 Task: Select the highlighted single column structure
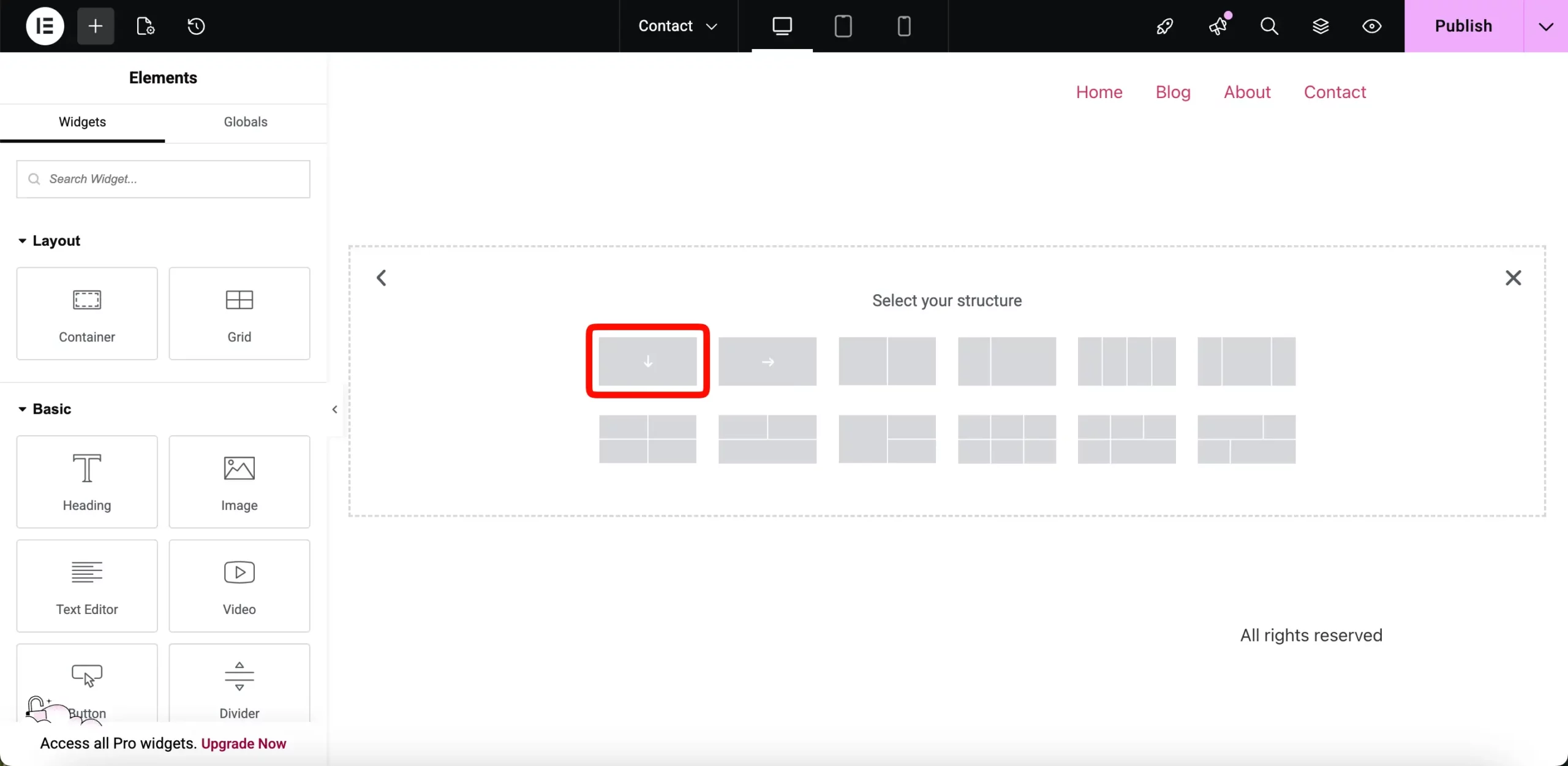click(648, 361)
